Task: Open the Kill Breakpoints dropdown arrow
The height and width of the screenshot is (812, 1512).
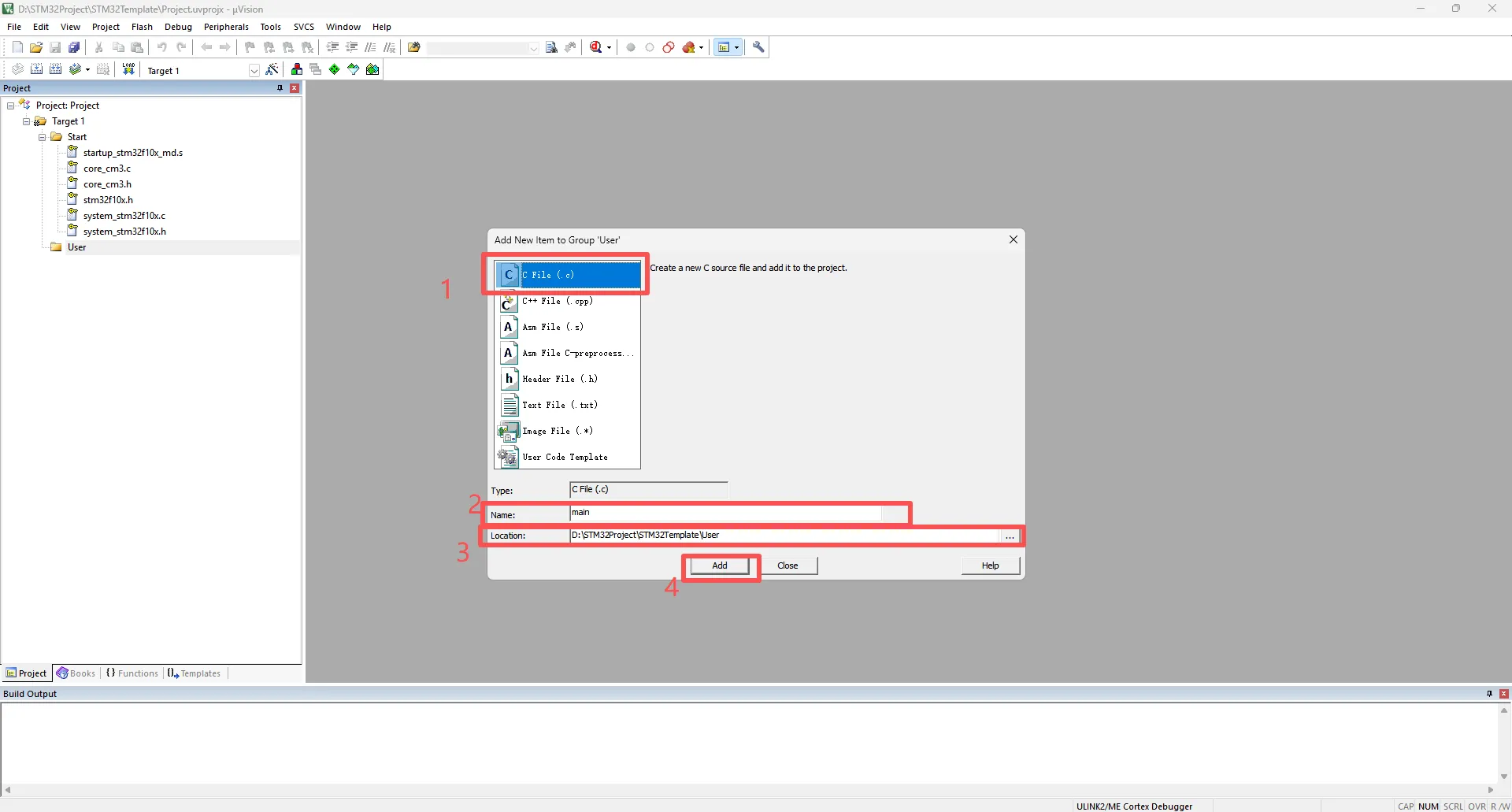Action: pos(701,47)
